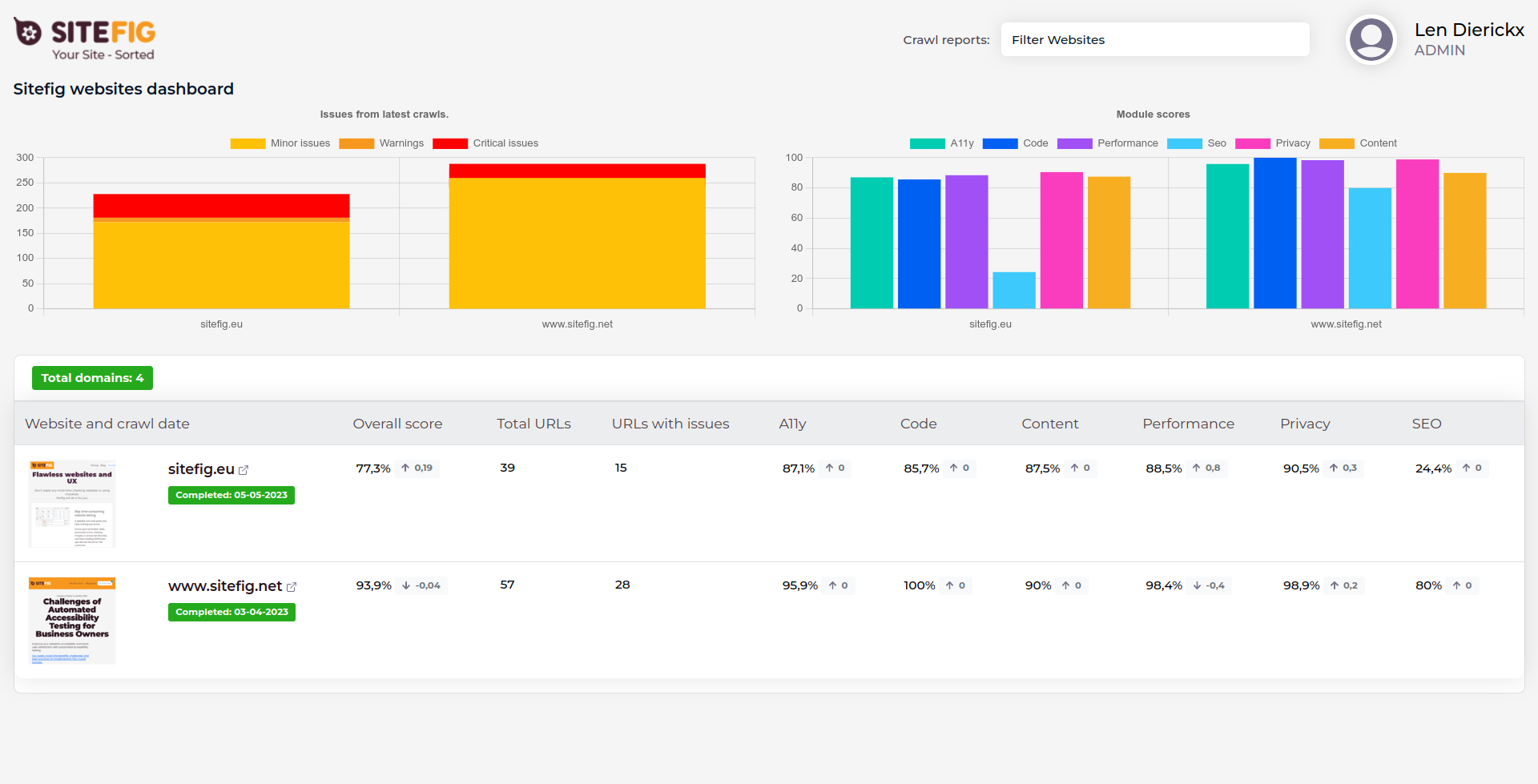The image size is (1538, 784).
Task: Toggle Warnings legend swatch
Action: click(x=356, y=143)
